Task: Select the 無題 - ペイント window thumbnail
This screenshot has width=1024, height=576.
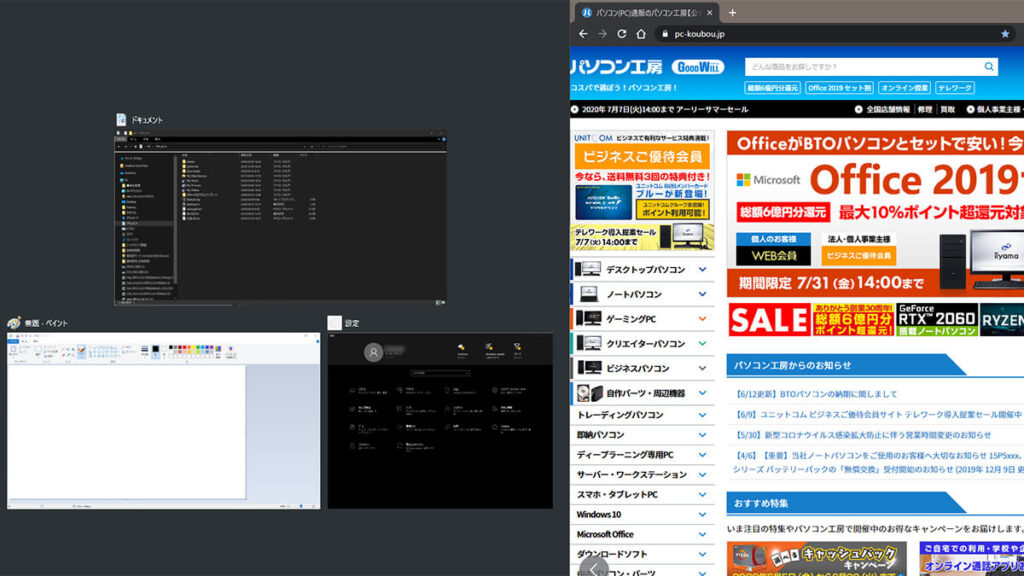Action: coord(163,421)
